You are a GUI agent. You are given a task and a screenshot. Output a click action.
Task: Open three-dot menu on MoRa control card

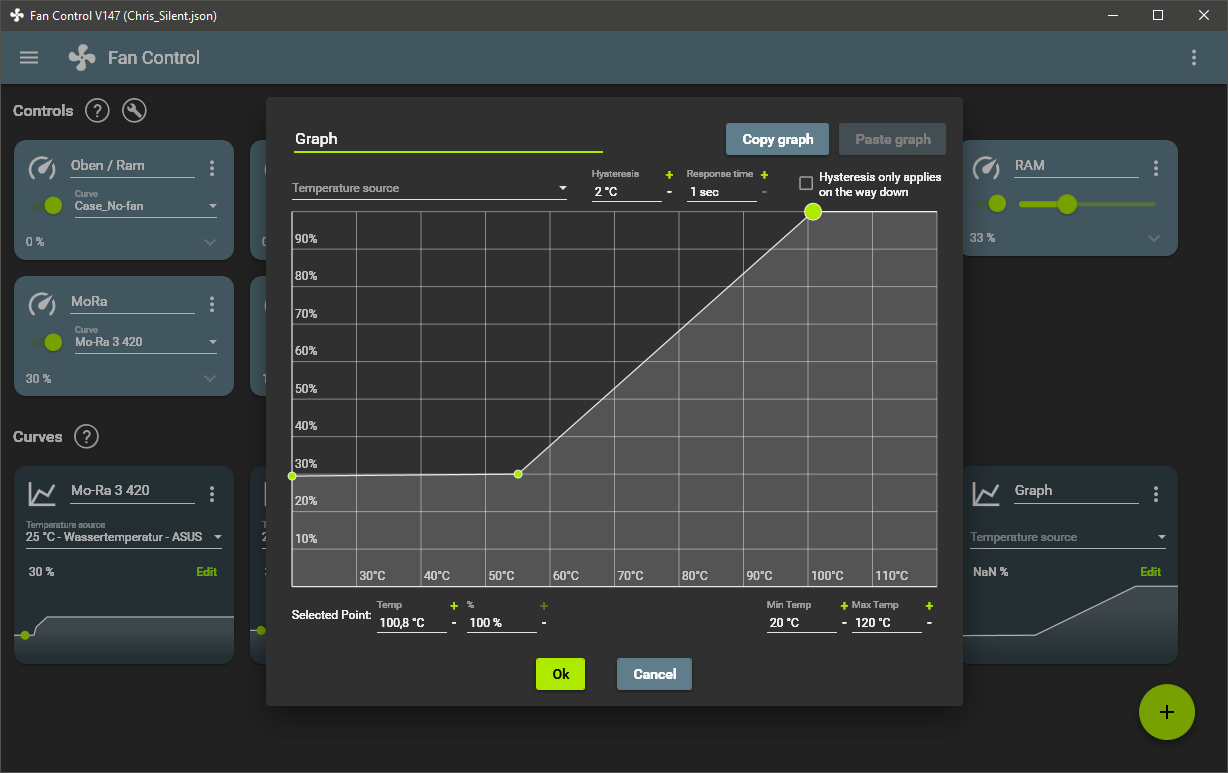212,304
